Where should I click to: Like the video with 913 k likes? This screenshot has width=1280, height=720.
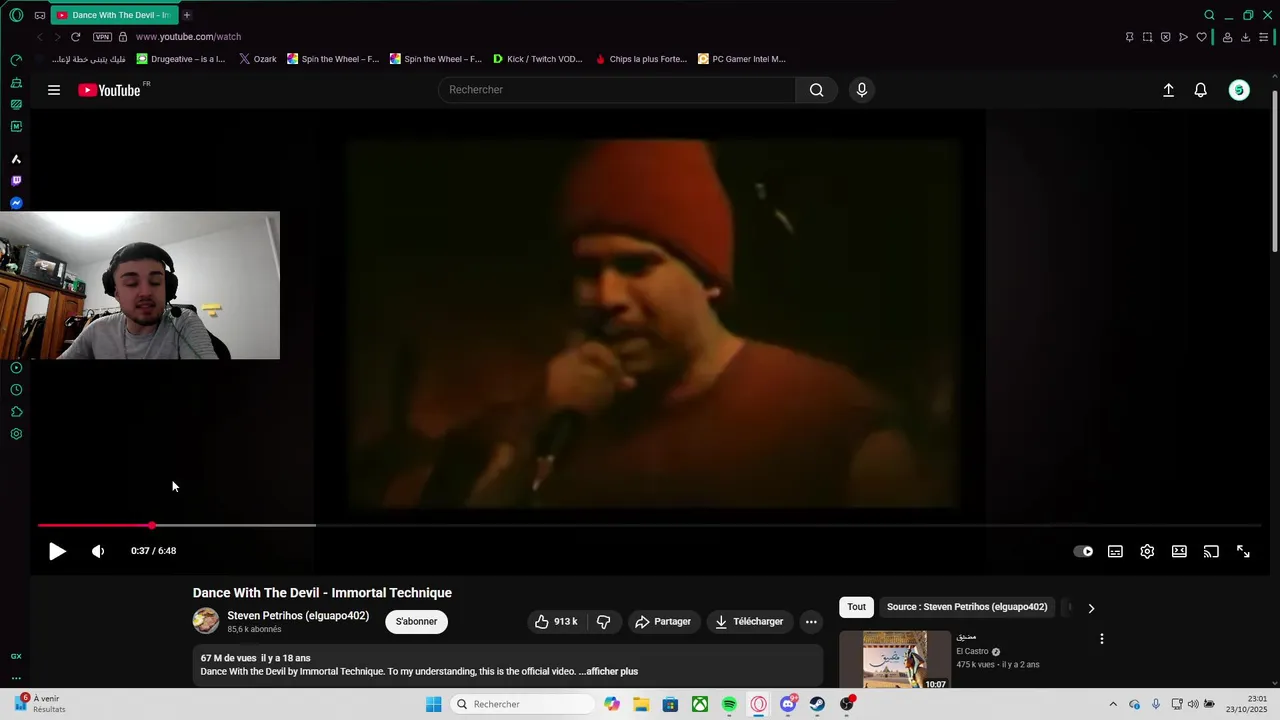point(558,621)
